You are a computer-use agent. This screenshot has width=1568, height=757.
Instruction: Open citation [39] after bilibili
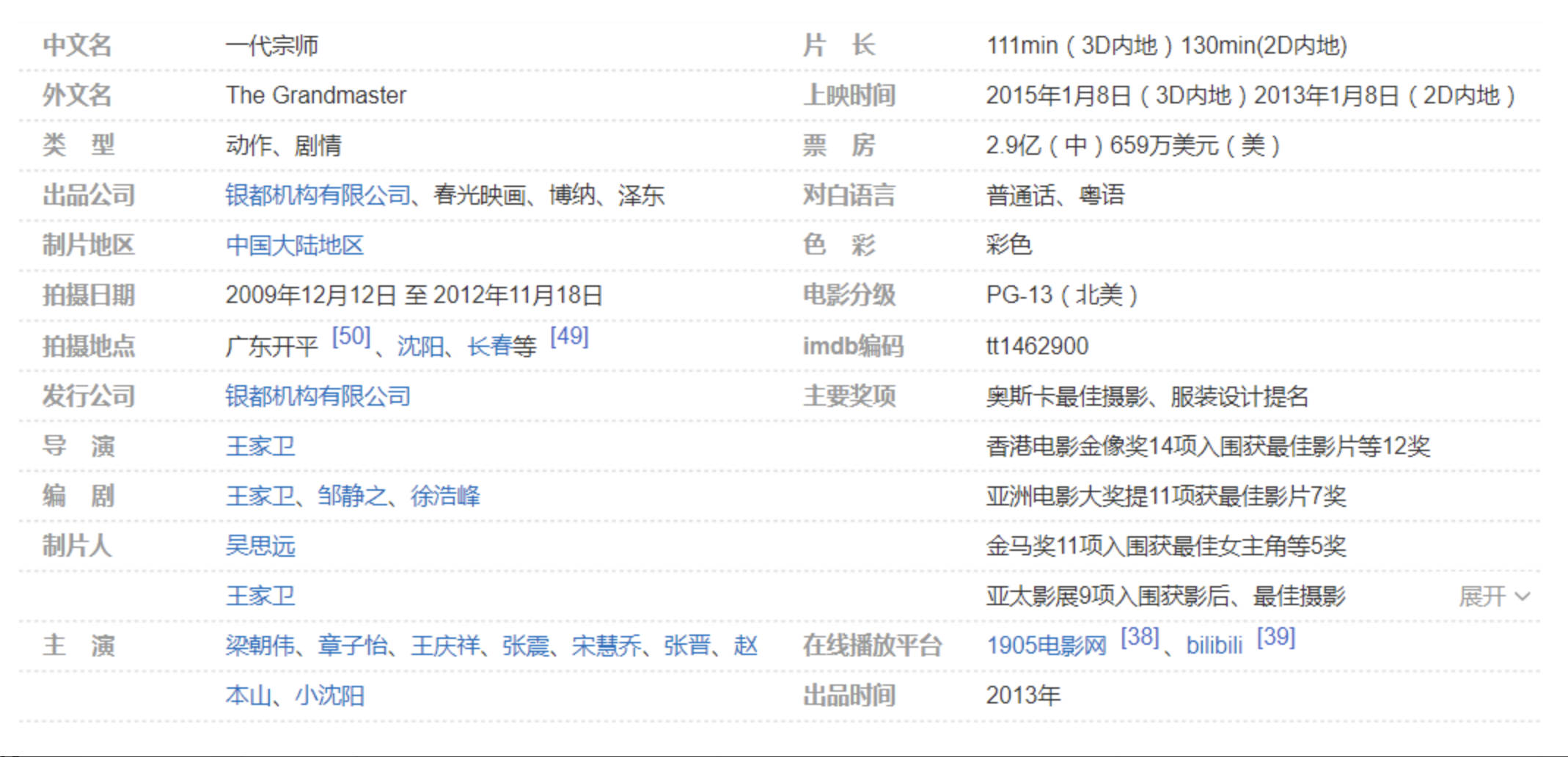[x=1276, y=637]
